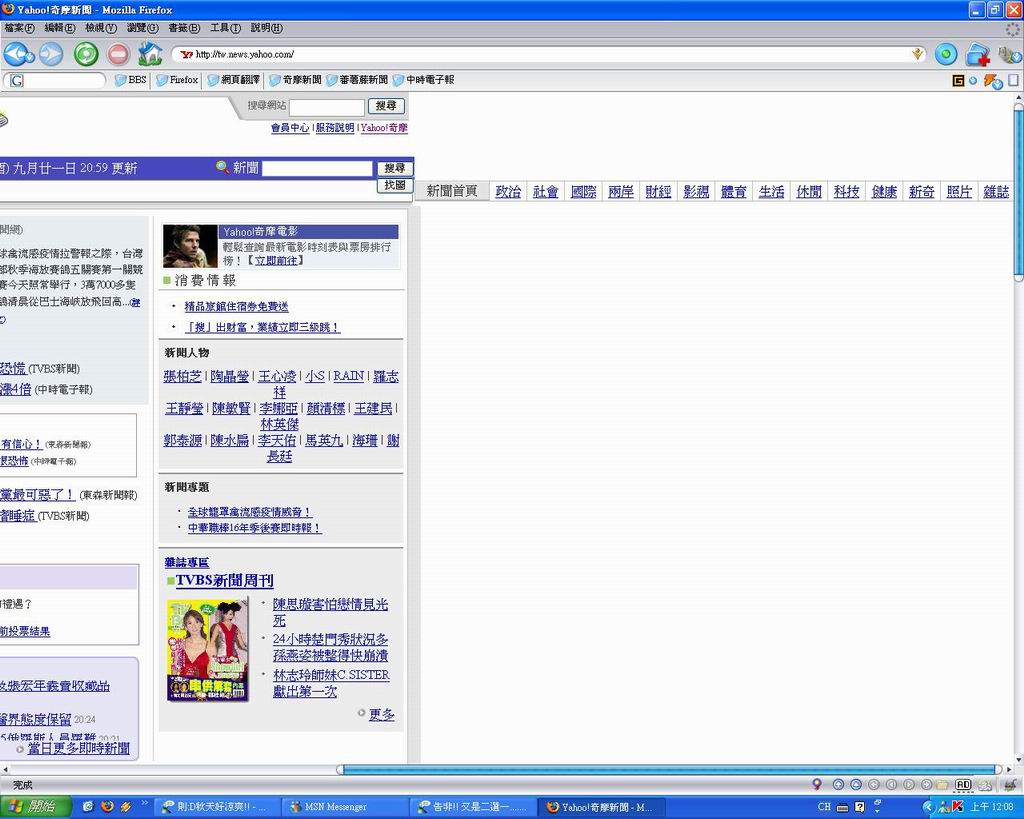Open the 檢視 menu
Viewport: 1024px width, 819px height.
tap(101, 28)
